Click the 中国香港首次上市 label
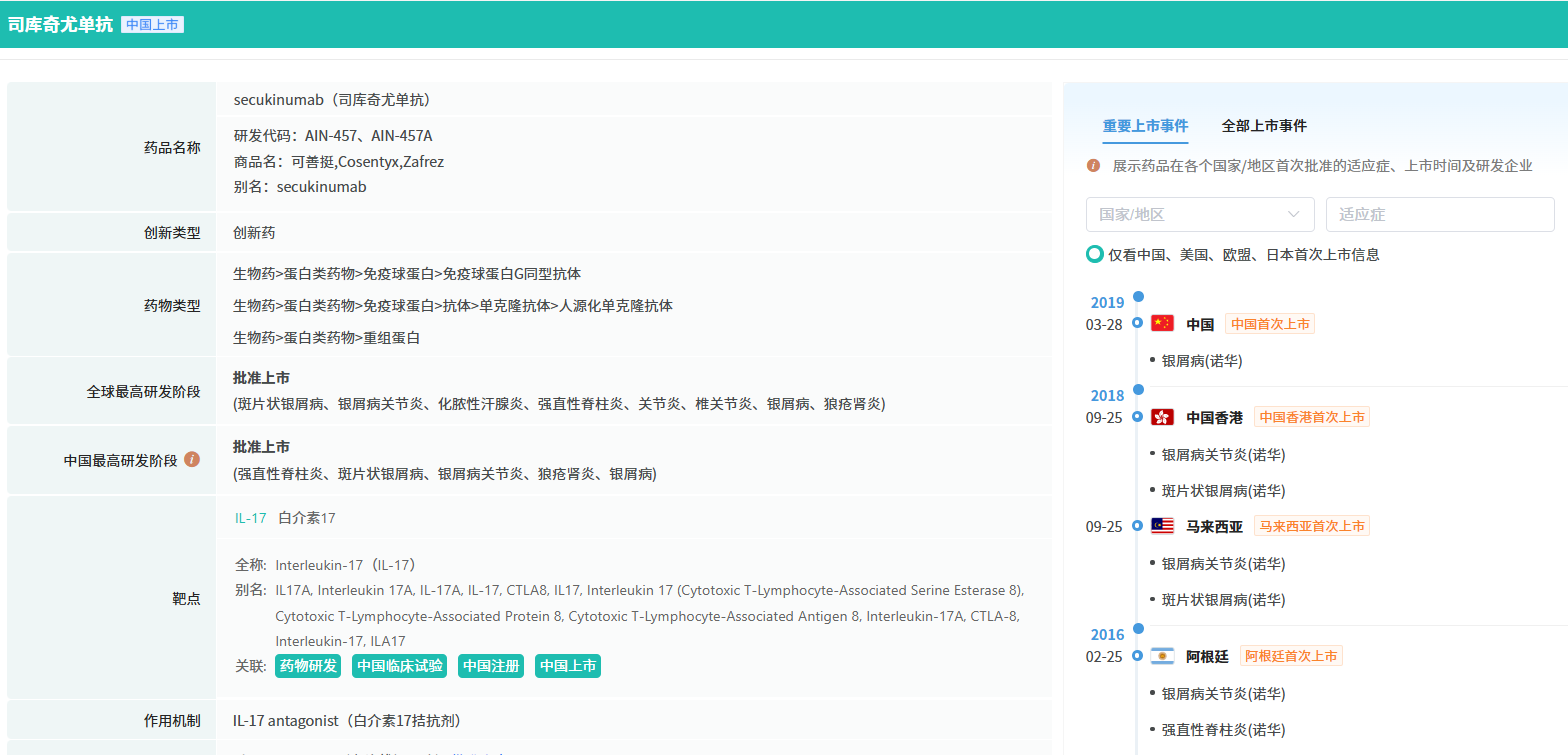1568x755 pixels. [1311, 417]
